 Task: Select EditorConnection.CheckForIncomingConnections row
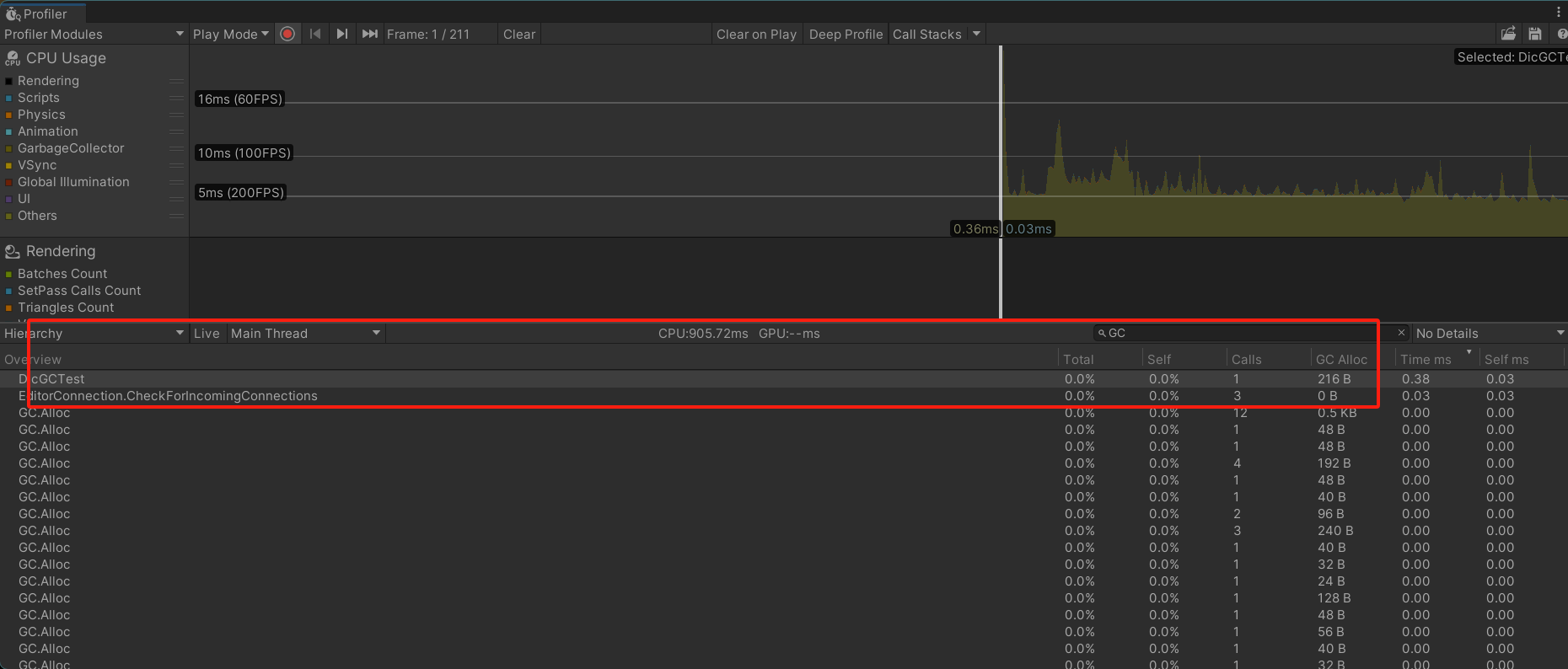784,396
